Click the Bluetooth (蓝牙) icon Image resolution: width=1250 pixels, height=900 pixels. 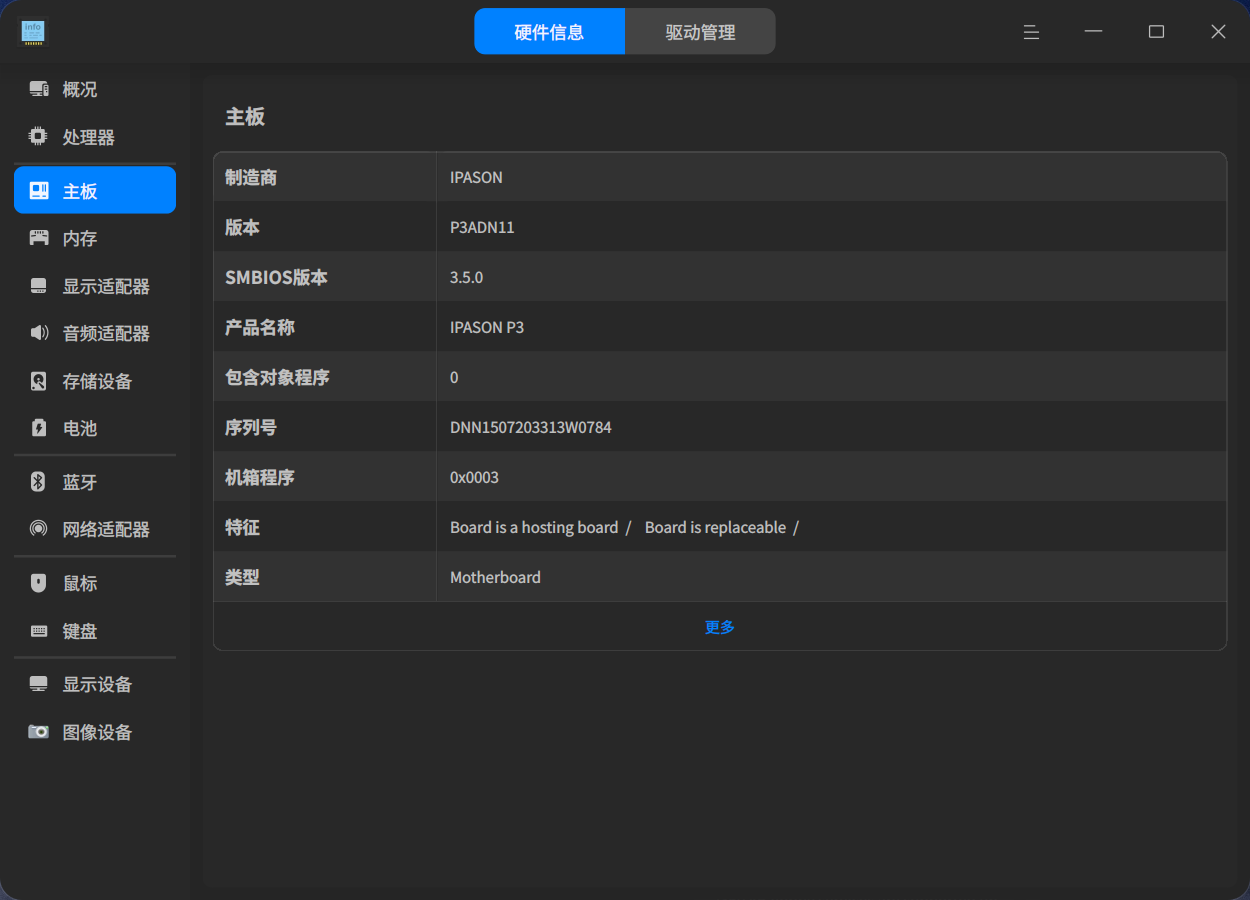[39, 482]
